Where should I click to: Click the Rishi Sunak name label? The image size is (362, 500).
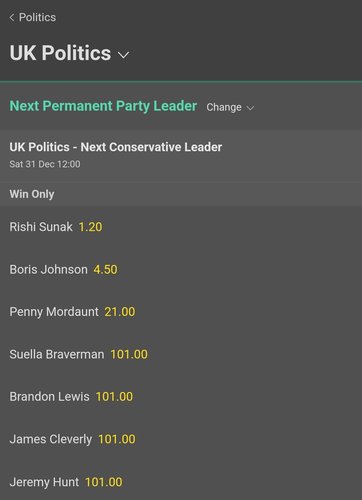pos(41,227)
